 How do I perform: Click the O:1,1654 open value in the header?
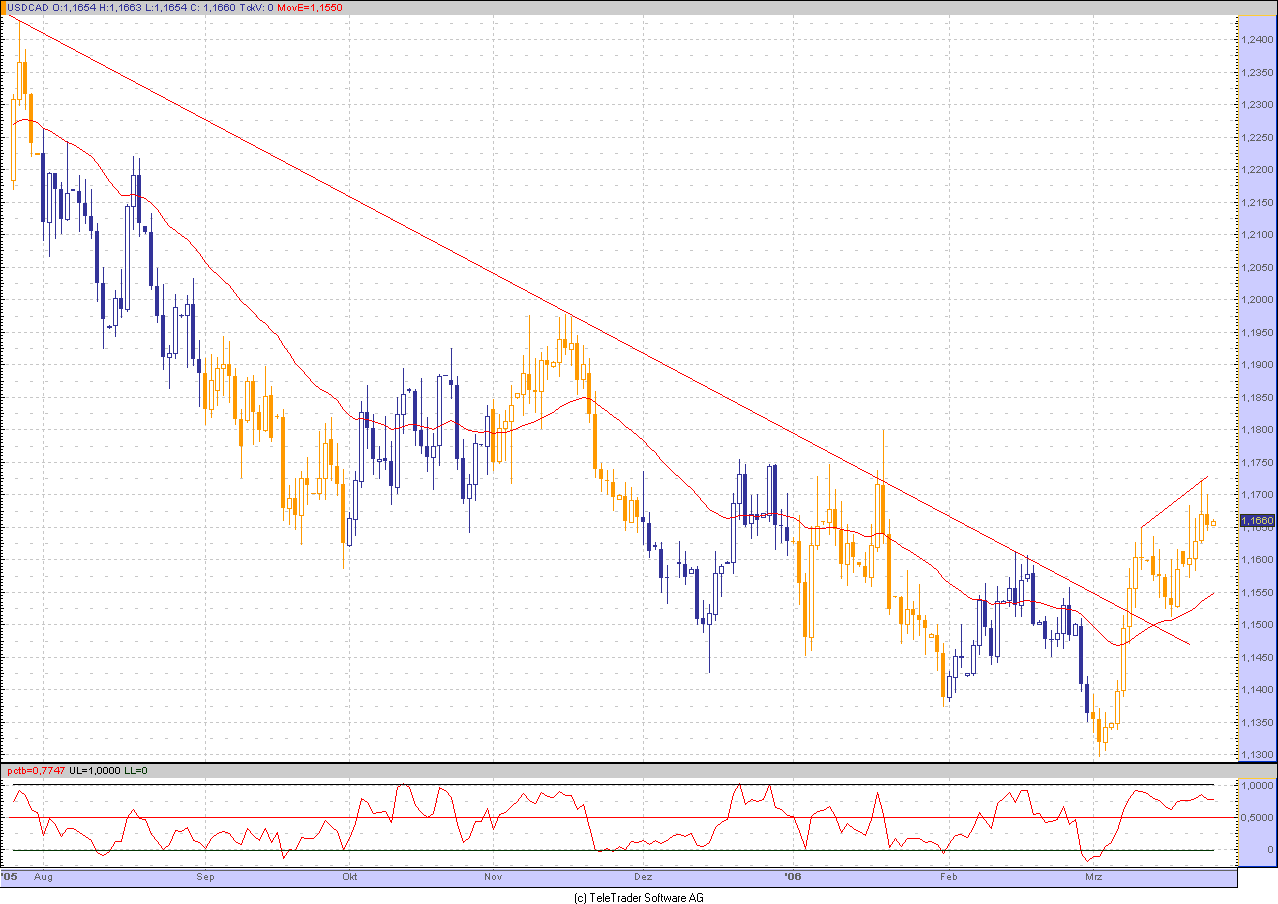click(72, 7)
